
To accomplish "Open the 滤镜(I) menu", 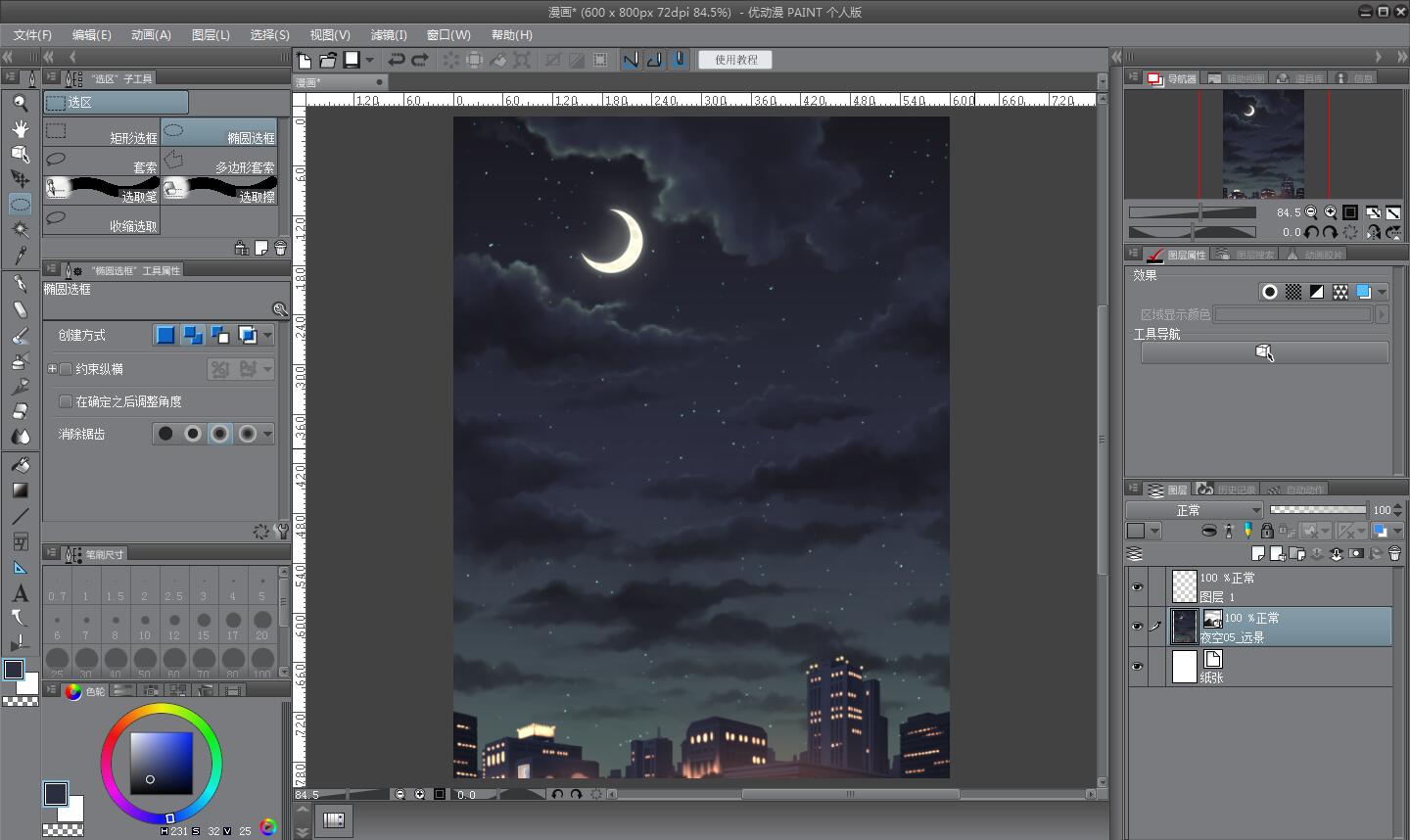I will [389, 34].
